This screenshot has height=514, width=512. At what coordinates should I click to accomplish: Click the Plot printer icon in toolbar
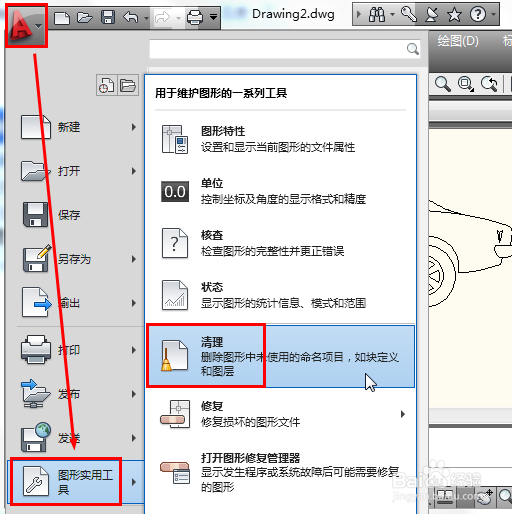[x=195, y=17]
